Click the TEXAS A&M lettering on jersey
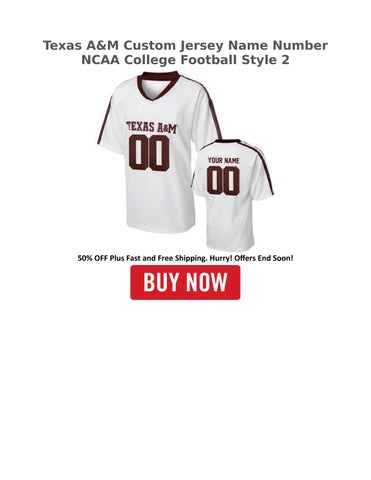 click(152, 127)
